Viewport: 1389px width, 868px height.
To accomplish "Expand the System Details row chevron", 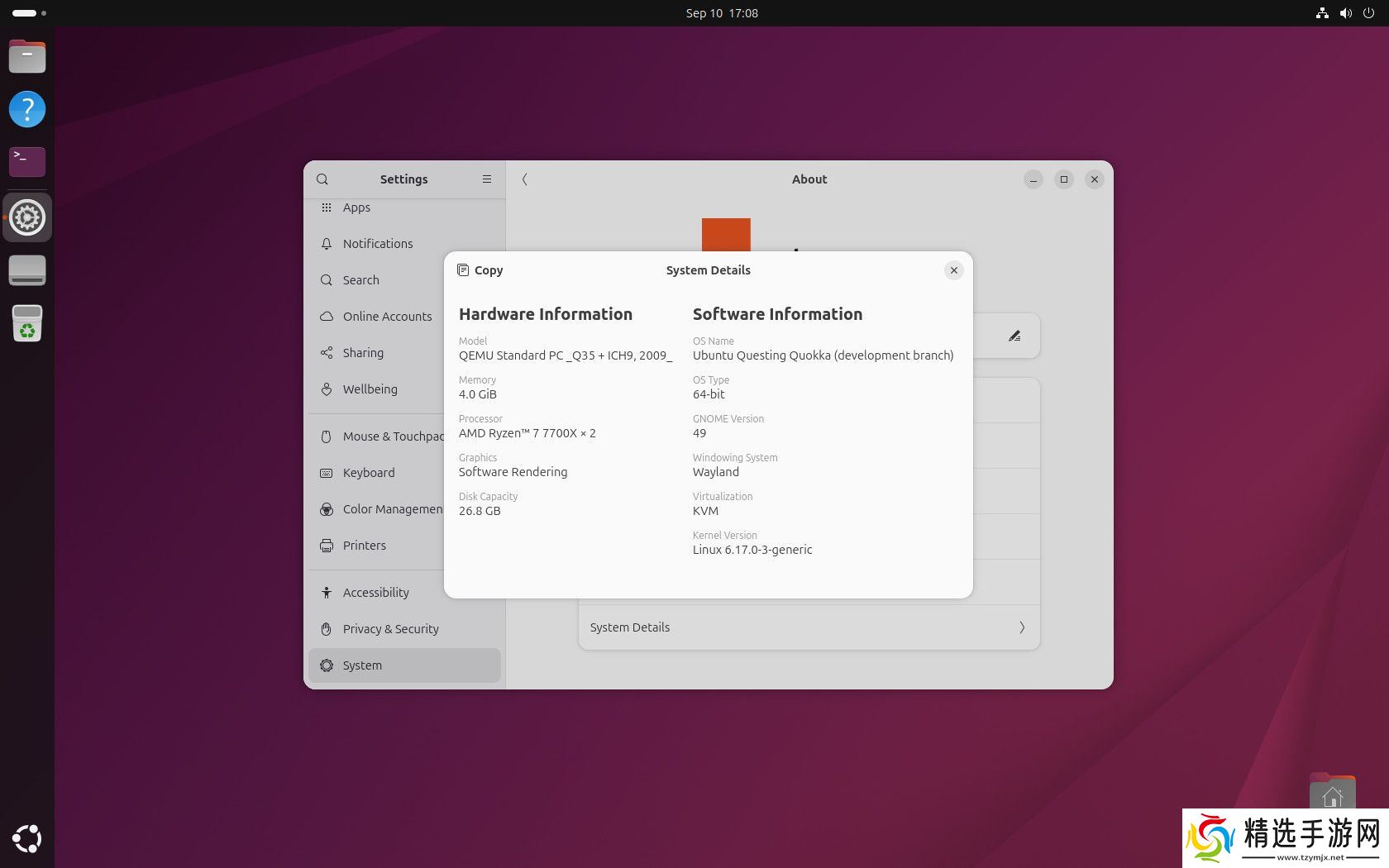I will pos(1022,627).
